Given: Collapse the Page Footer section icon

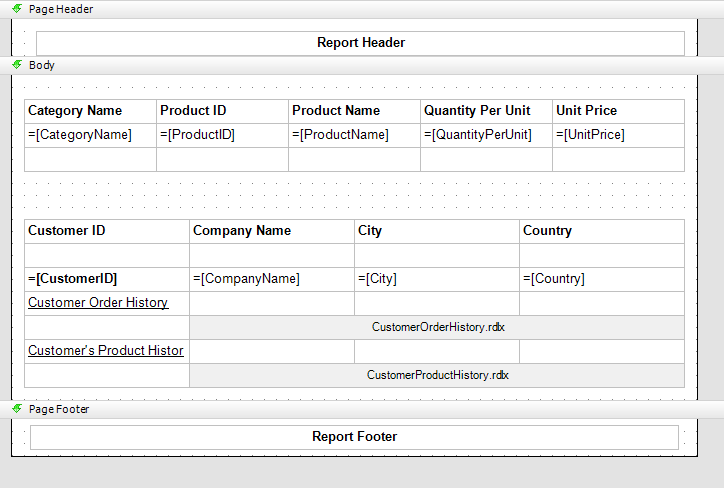Looking at the screenshot, I should pyautogui.click(x=17, y=409).
